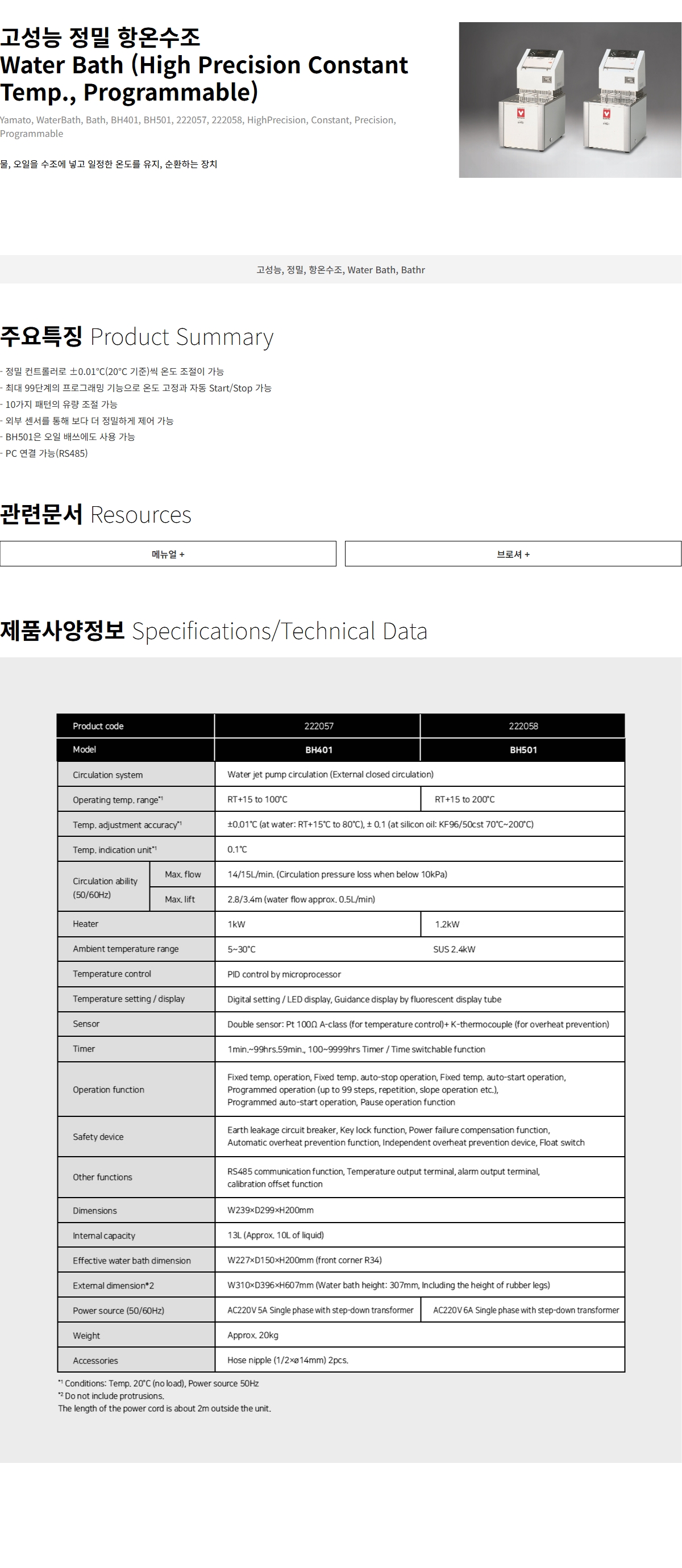The height and width of the screenshot is (1568, 682).
Task: Click the PID control by microprocessor cell
Action: pos(284,974)
